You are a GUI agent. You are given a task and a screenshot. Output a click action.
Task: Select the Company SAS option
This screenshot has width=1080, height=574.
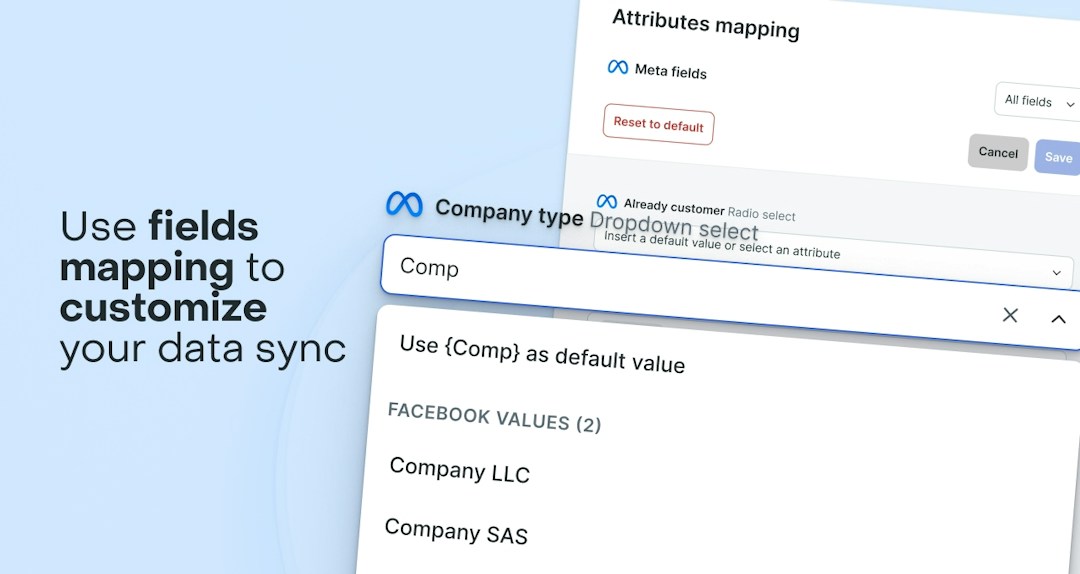click(457, 531)
